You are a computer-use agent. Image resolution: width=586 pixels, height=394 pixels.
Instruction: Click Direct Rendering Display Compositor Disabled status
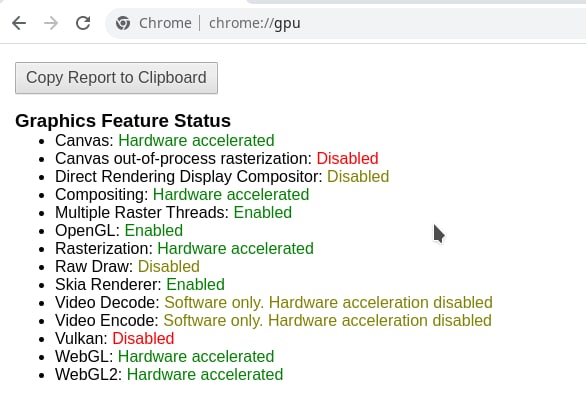tap(358, 176)
